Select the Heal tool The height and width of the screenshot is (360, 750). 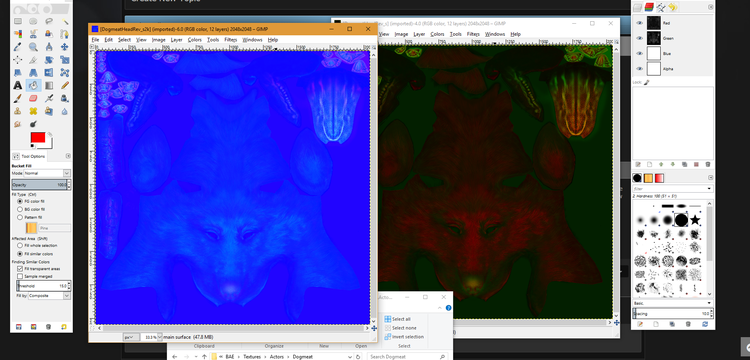(33, 111)
